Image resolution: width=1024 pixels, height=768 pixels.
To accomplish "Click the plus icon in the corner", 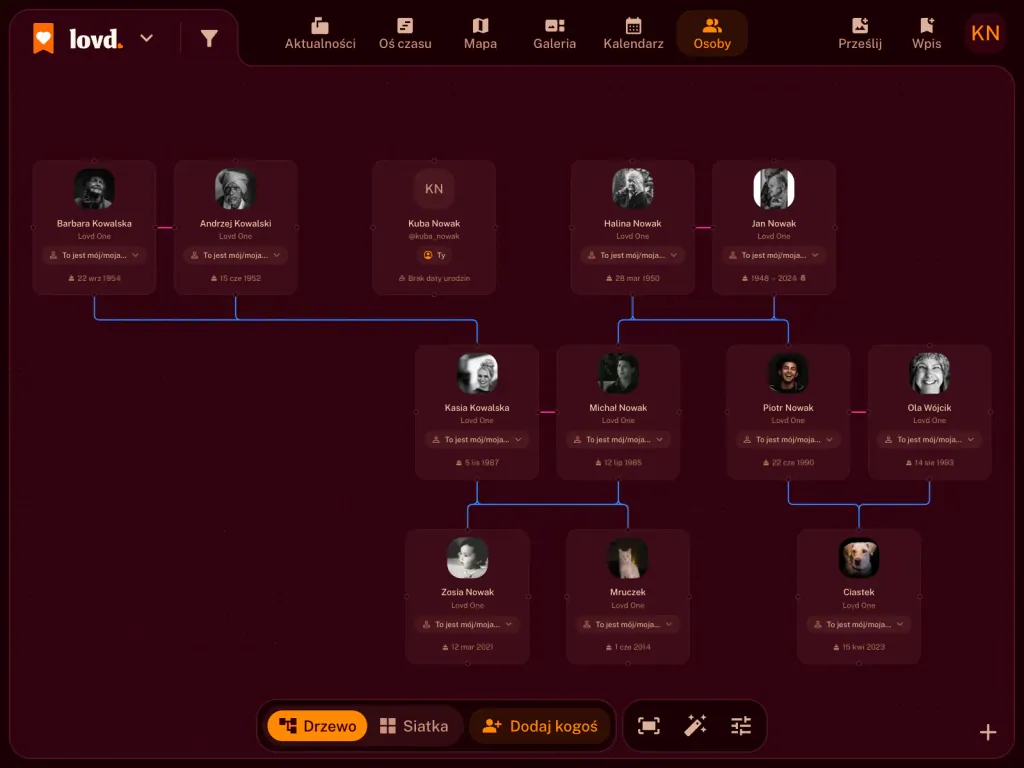I will tap(987, 732).
